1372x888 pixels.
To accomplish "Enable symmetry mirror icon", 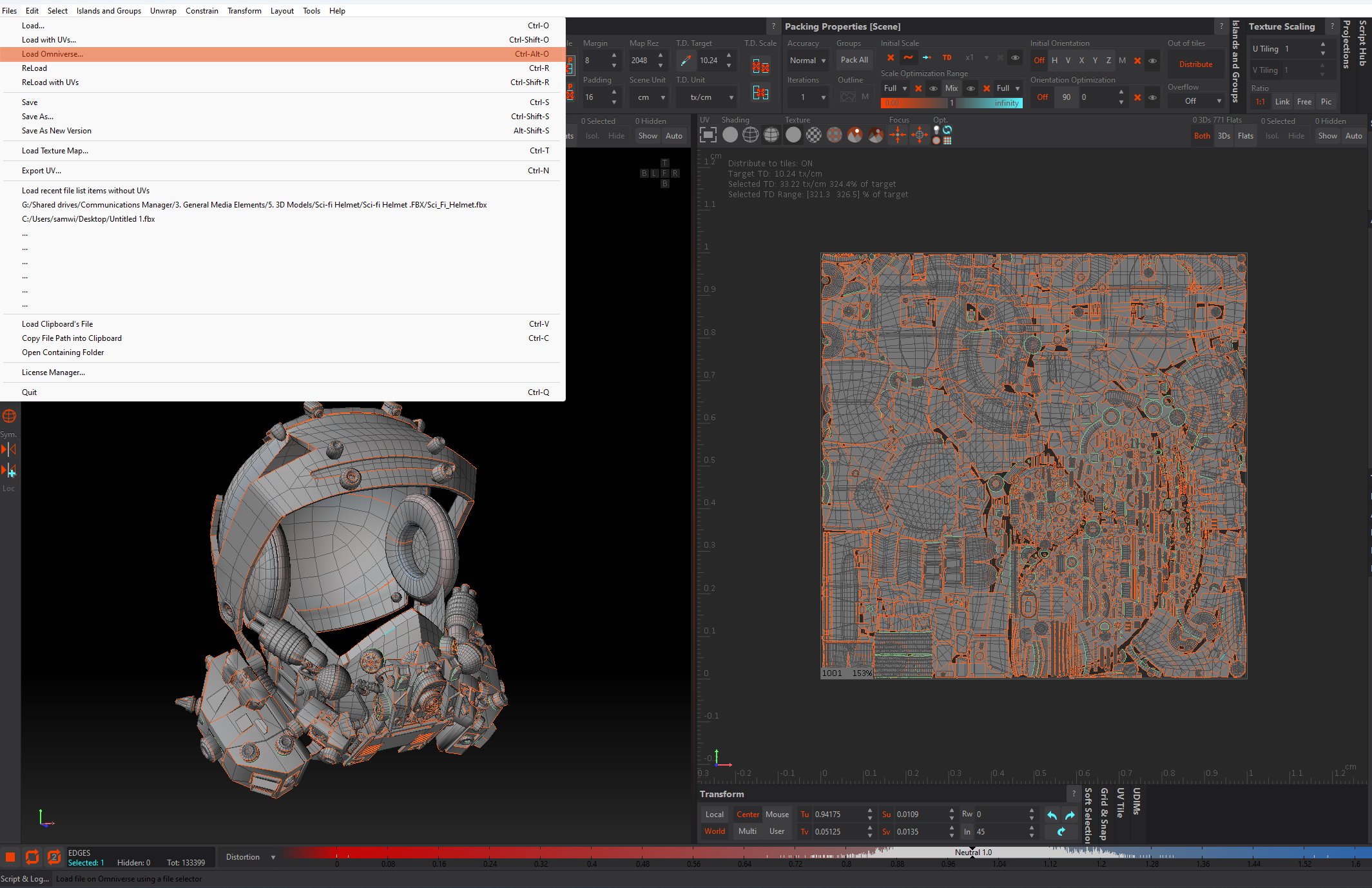I will pos(9,449).
